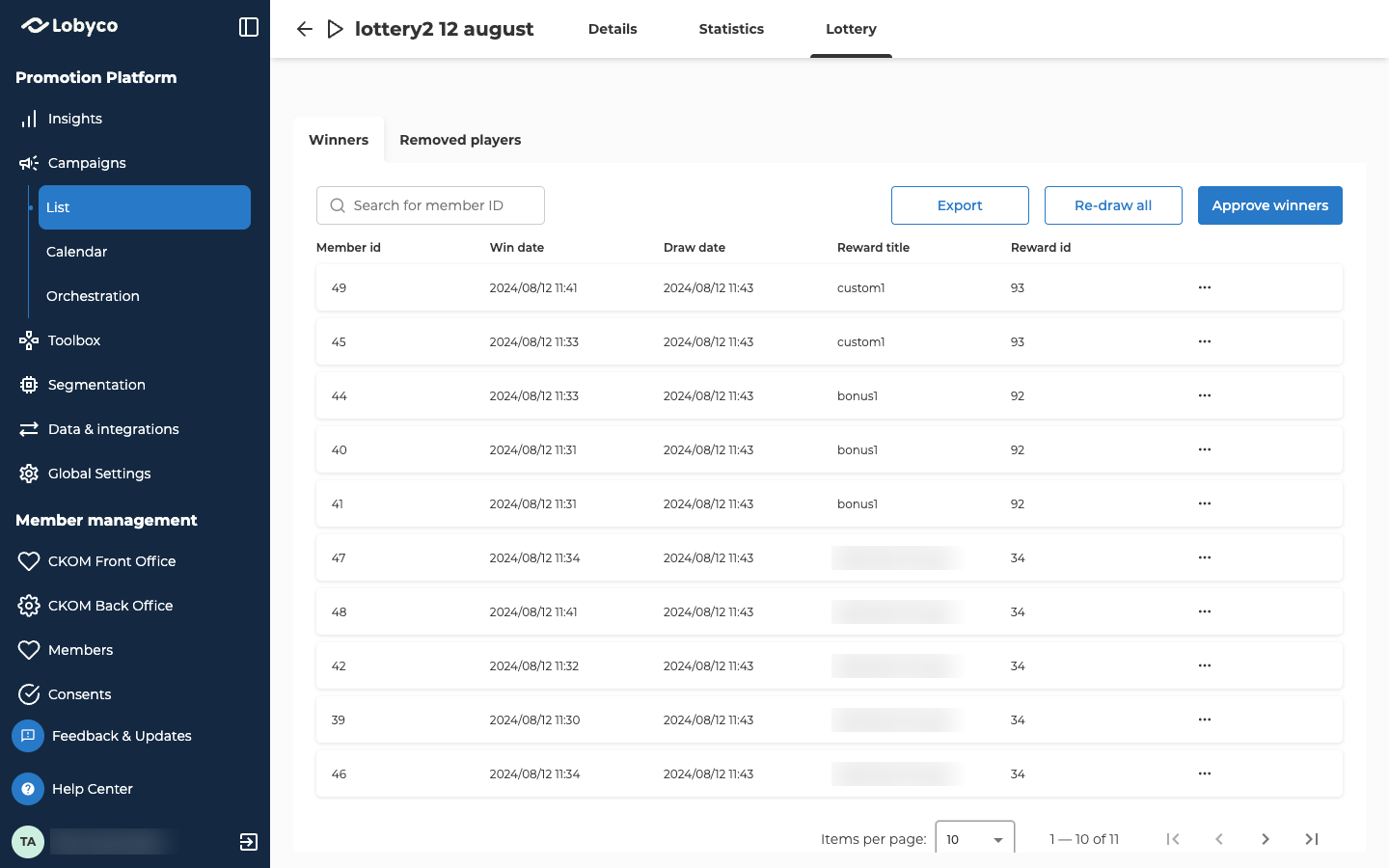Switch to the Details tab
This screenshot has height=868, width=1389.
pyautogui.click(x=613, y=29)
